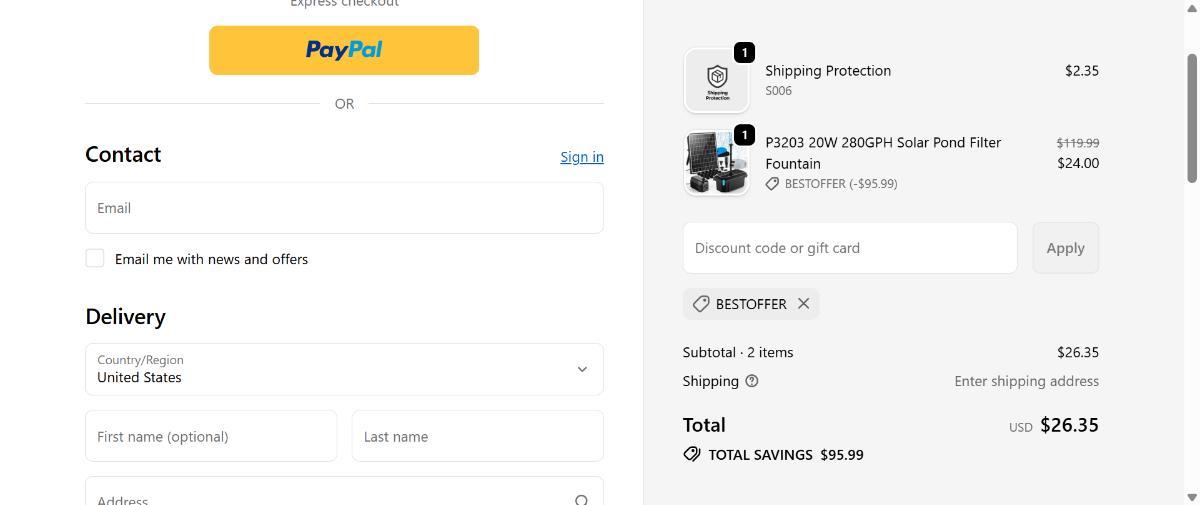
Task: Click the page vertical scrollbar
Action: (1191, 118)
